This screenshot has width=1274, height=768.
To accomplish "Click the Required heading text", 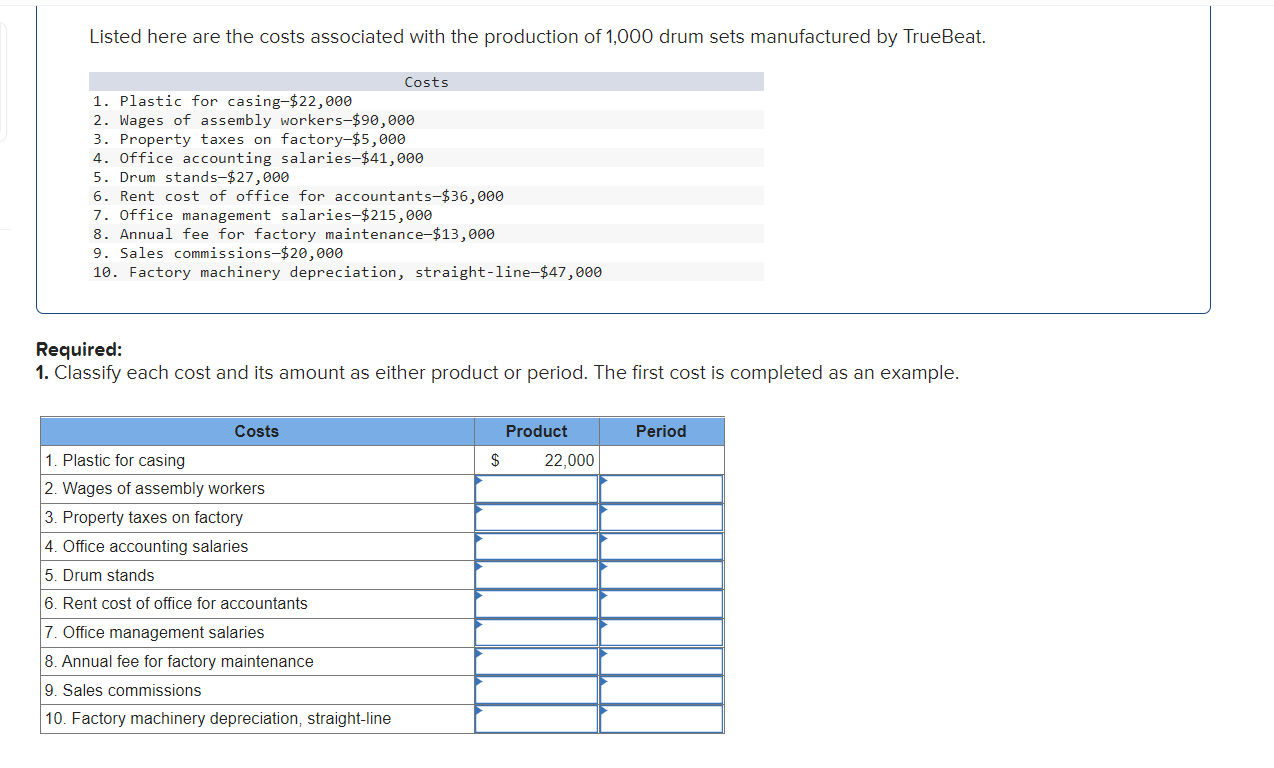I will 73,349.
